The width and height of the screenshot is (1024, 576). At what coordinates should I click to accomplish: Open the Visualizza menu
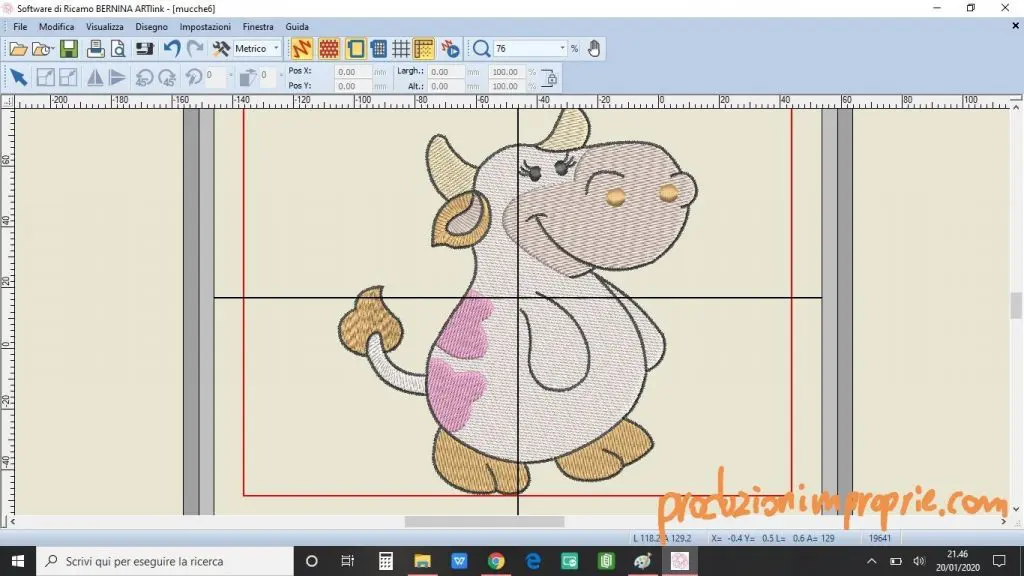104,27
